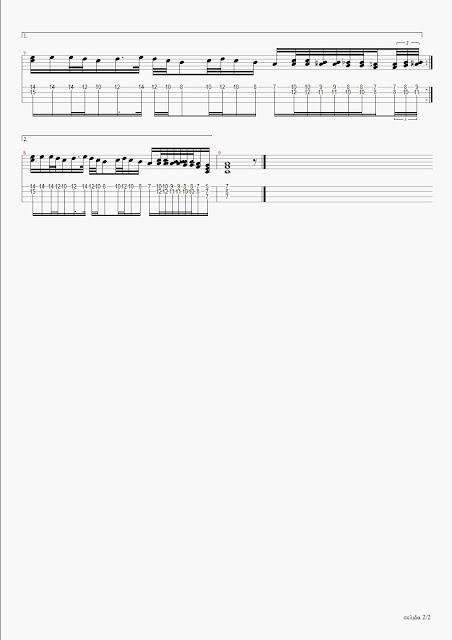Image resolution: width=452 pixels, height=640 pixels.
Task: Click the first double-stop note in measure 8
Action: point(33,158)
